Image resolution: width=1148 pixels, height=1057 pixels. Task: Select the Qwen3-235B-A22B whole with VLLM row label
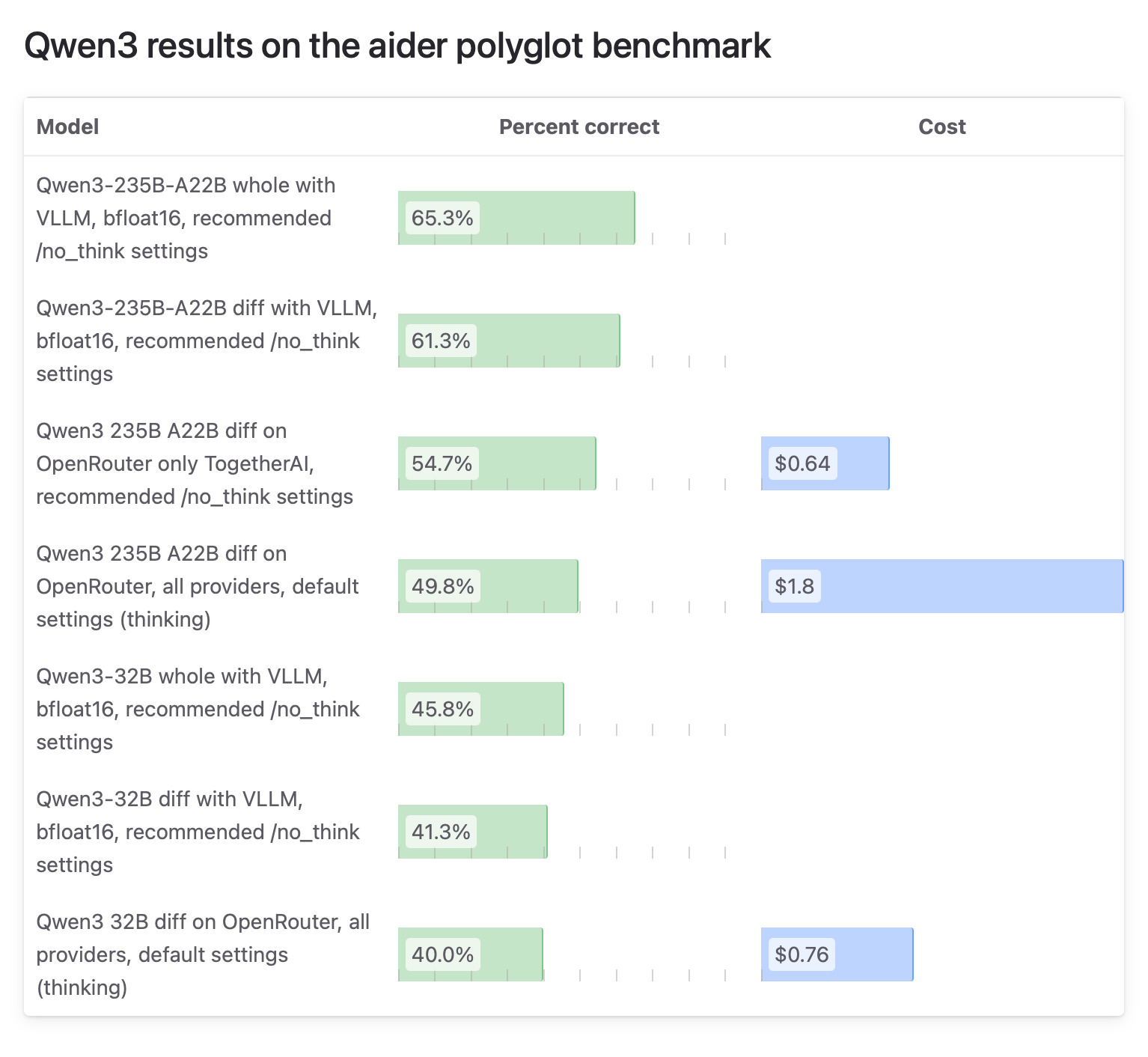186,218
